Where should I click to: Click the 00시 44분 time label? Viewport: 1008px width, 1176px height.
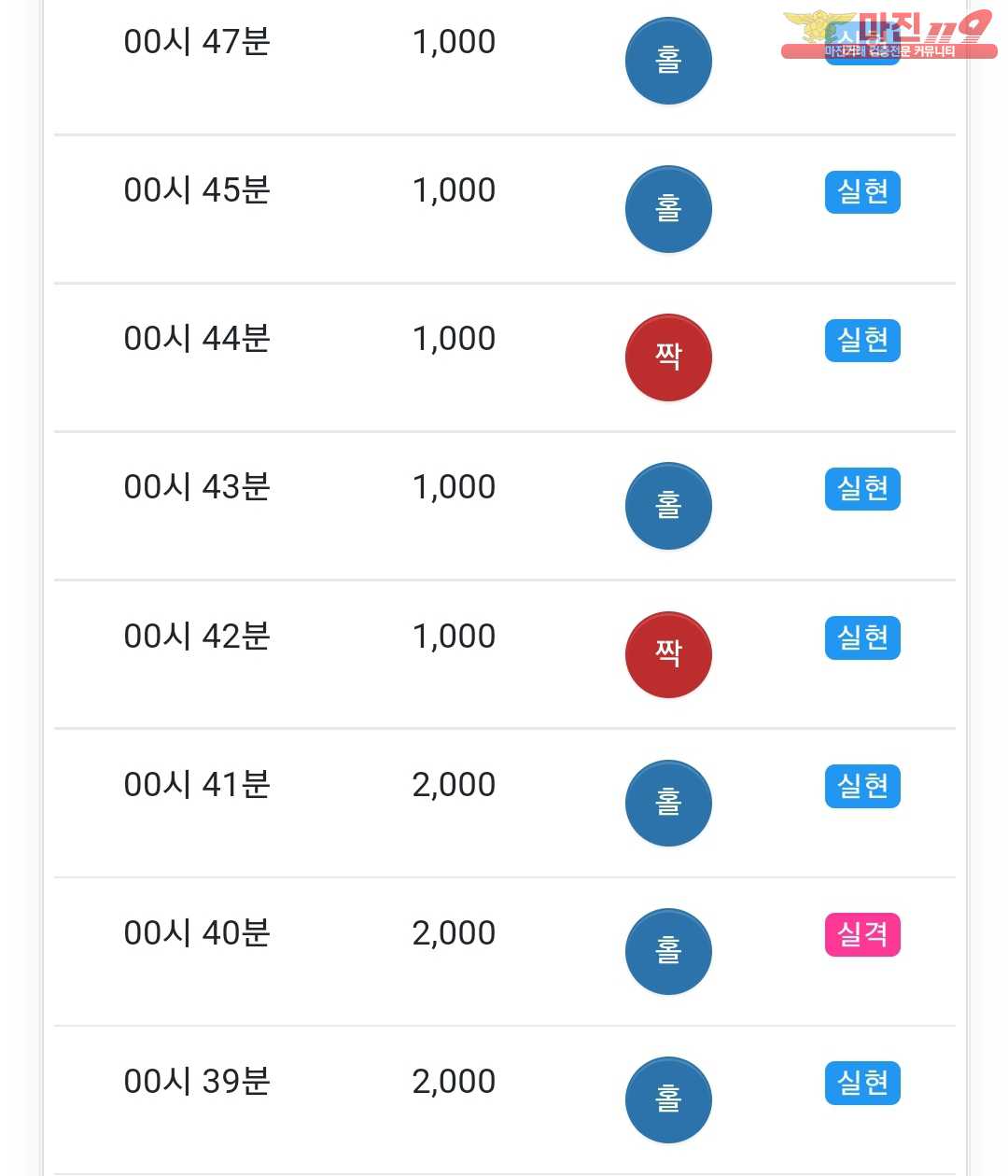click(x=197, y=339)
